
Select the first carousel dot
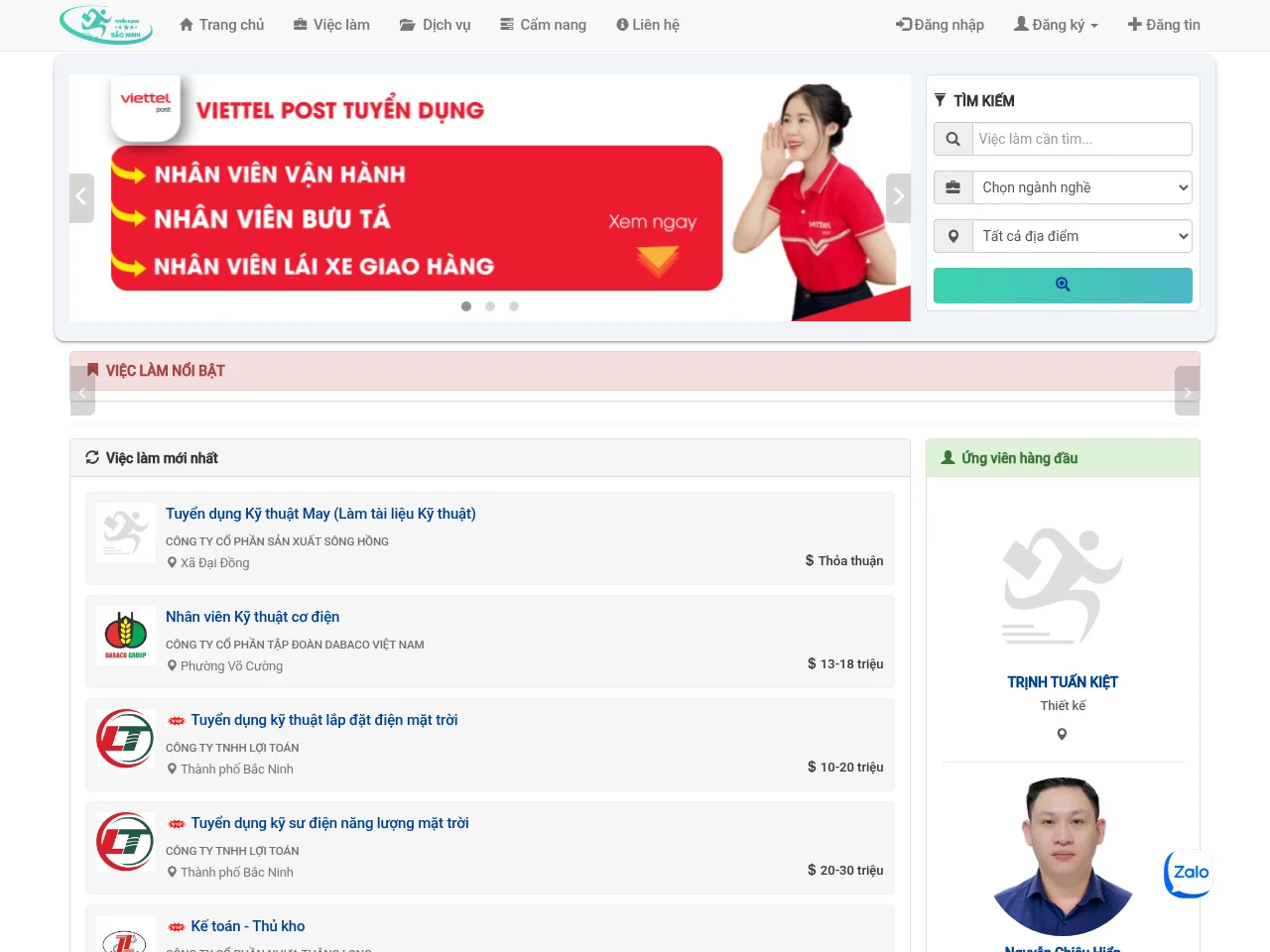(466, 306)
